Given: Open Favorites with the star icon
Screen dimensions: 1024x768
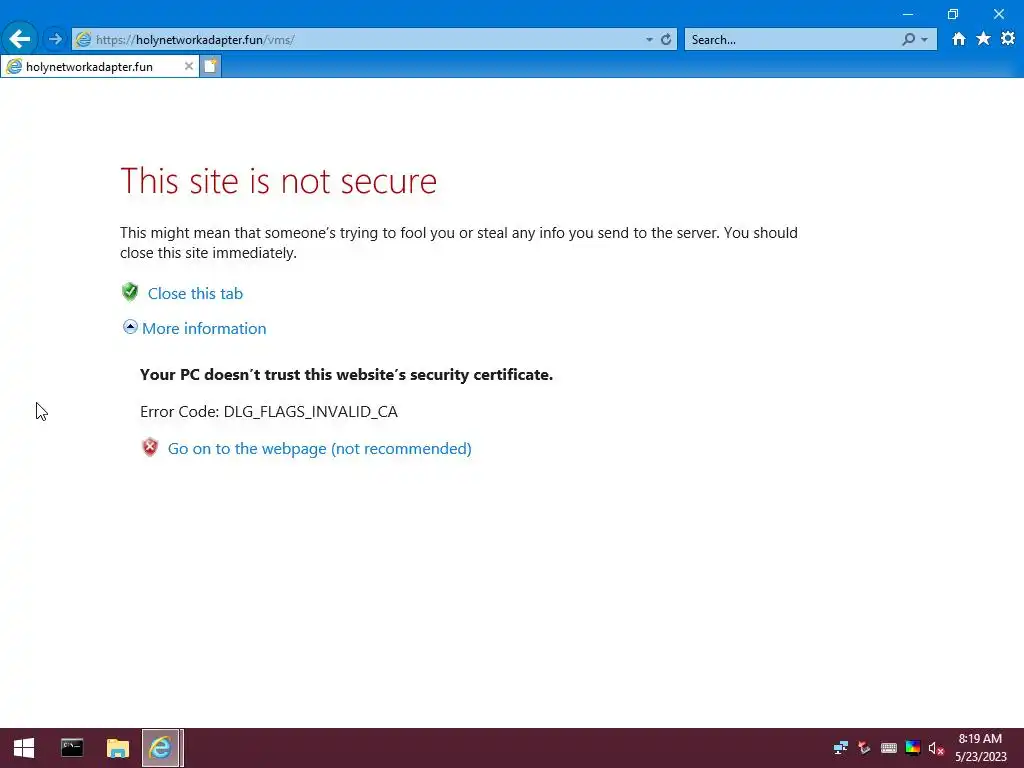Looking at the screenshot, I should pyautogui.click(x=983, y=39).
